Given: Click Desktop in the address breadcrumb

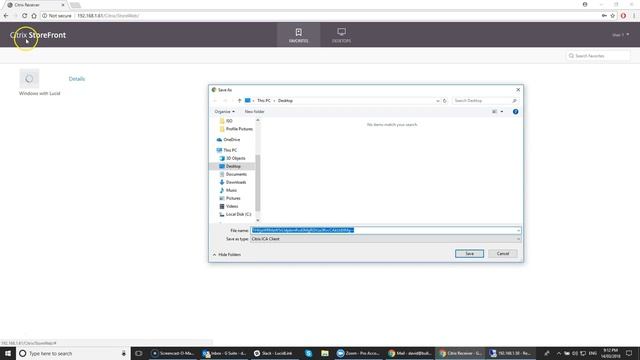Looking at the screenshot, I should (x=285, y=100).
